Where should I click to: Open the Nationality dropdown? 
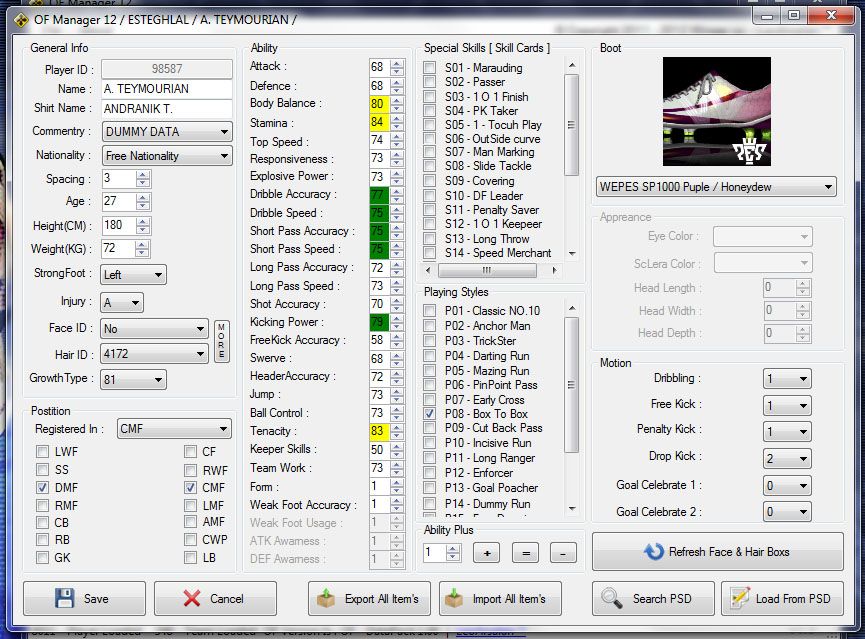coord(168,156)
